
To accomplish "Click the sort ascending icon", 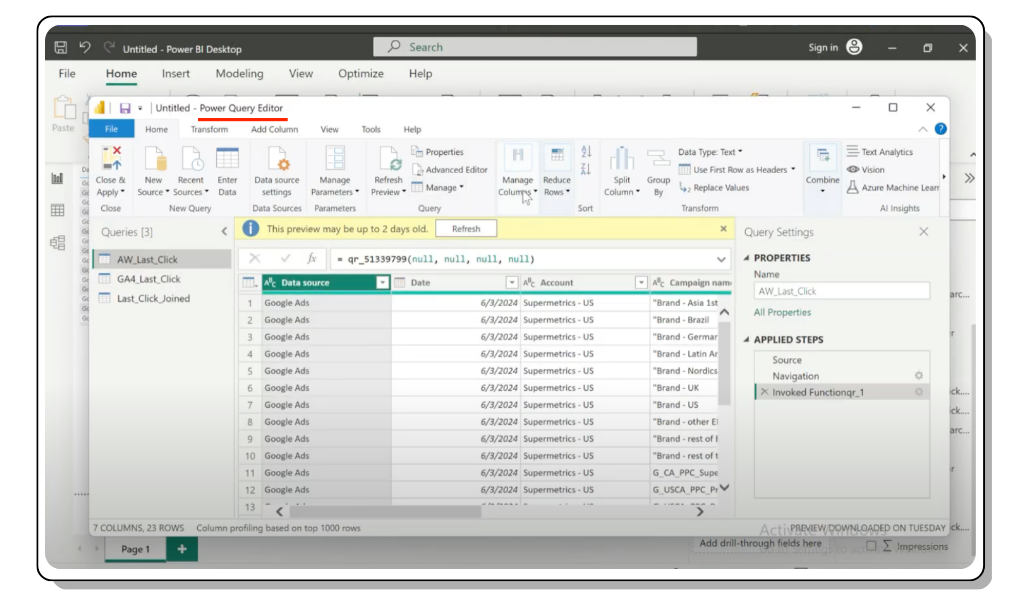I will [587, 152].
